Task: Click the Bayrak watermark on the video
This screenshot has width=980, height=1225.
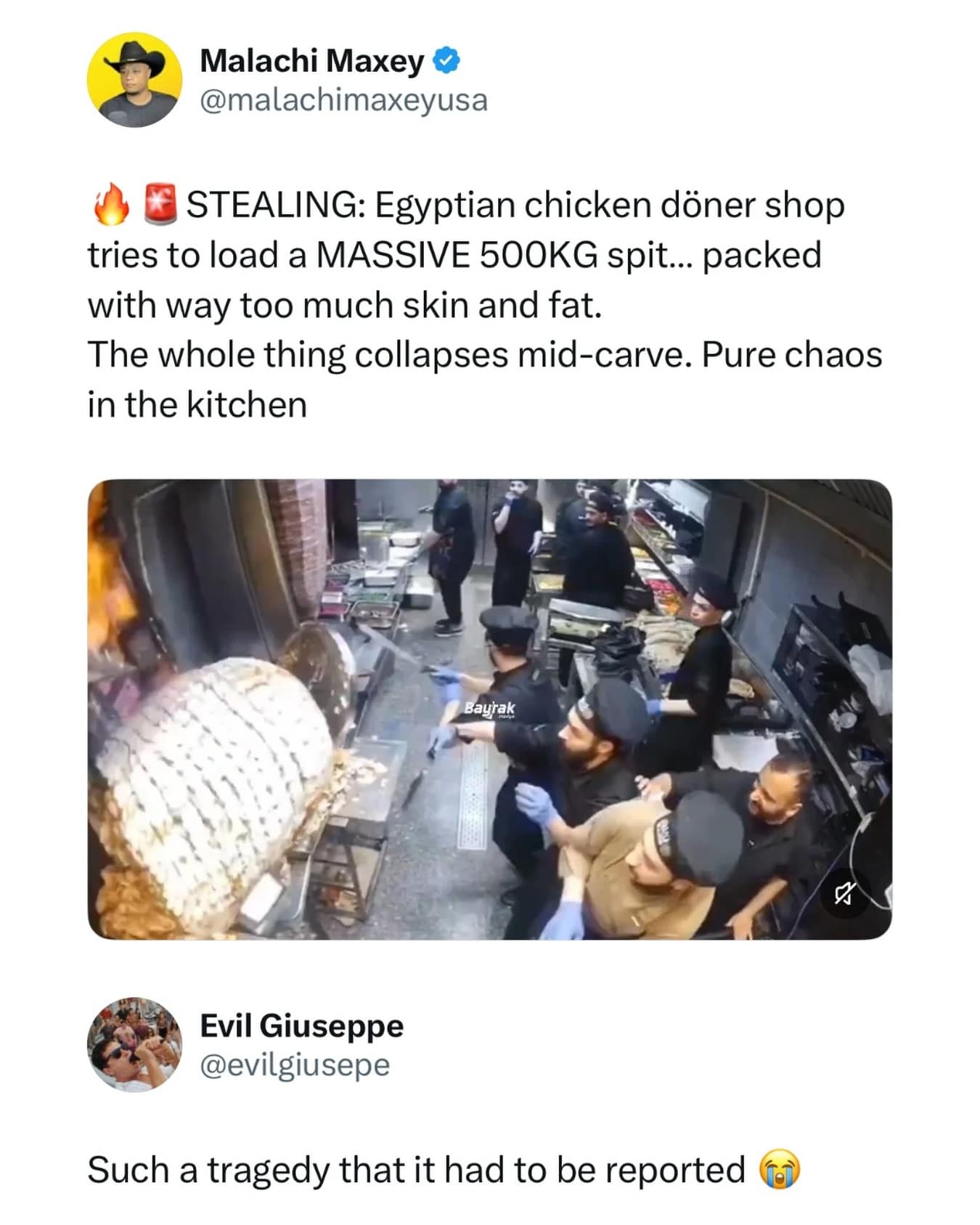Action: click(489, 708)
